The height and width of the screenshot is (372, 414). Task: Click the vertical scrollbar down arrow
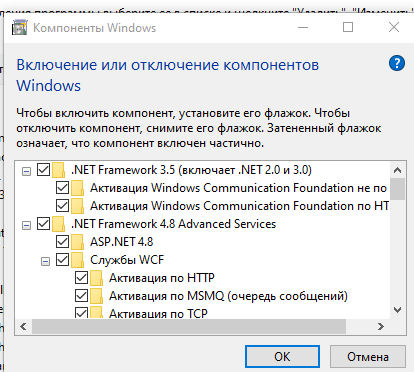pyautogui.click(x=397, y=310)
